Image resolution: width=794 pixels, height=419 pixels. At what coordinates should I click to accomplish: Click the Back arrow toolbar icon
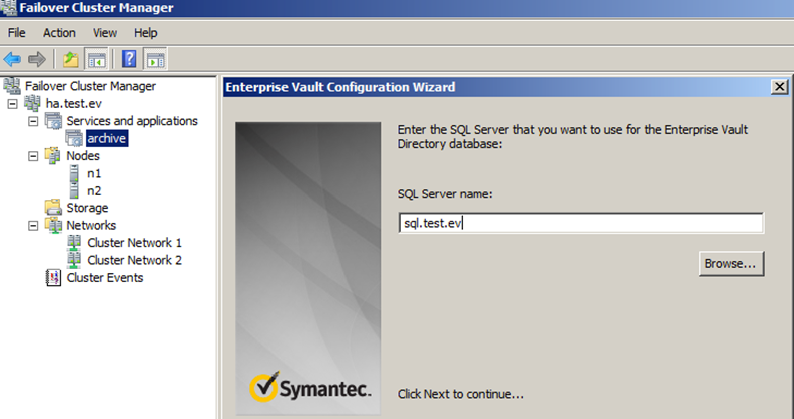click(x=12, y=59)
